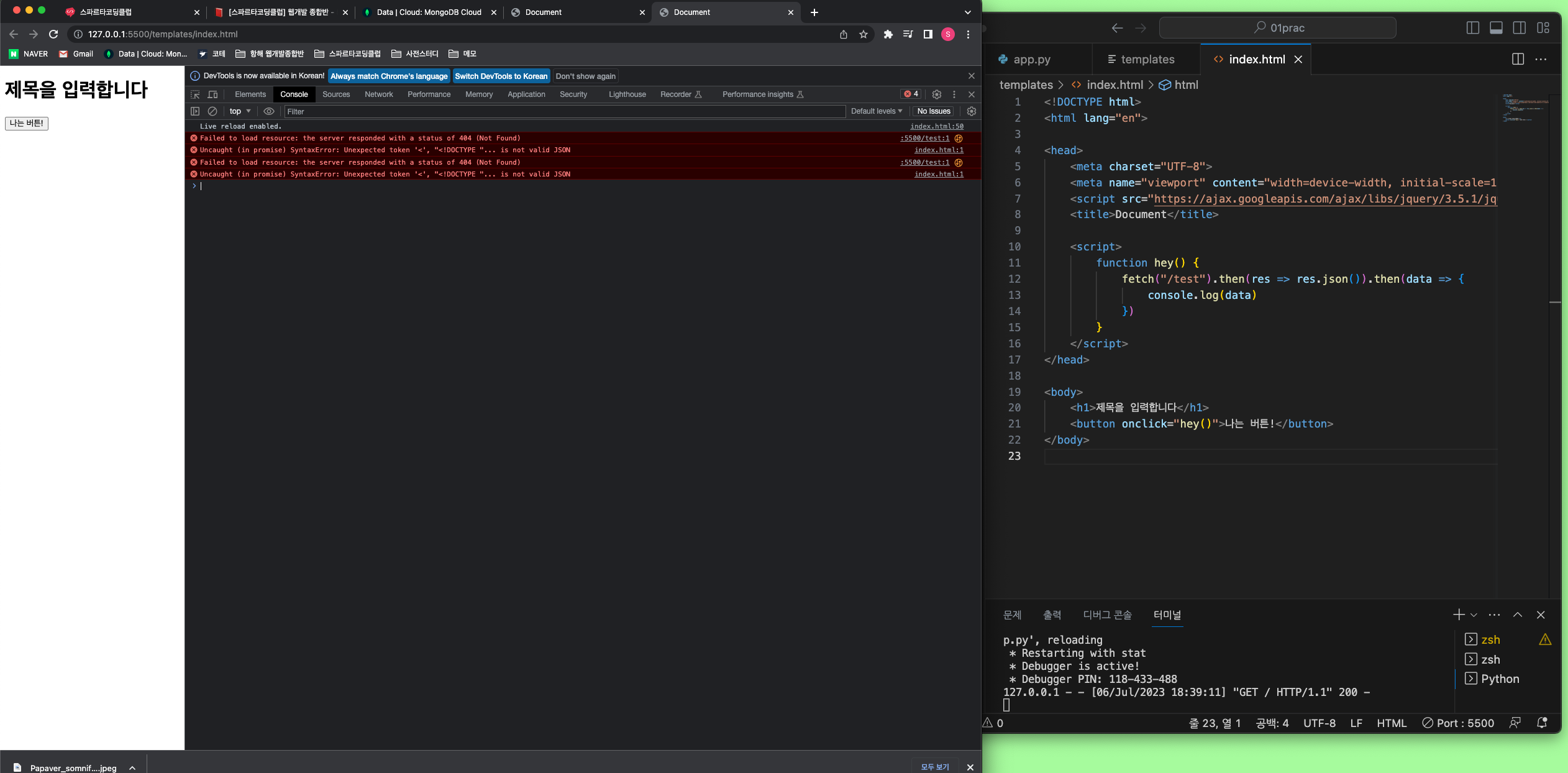The image size is (1568, 773).
Task: Toggle Live Server Port : 5500 status
Action: tap(1458, 723)
